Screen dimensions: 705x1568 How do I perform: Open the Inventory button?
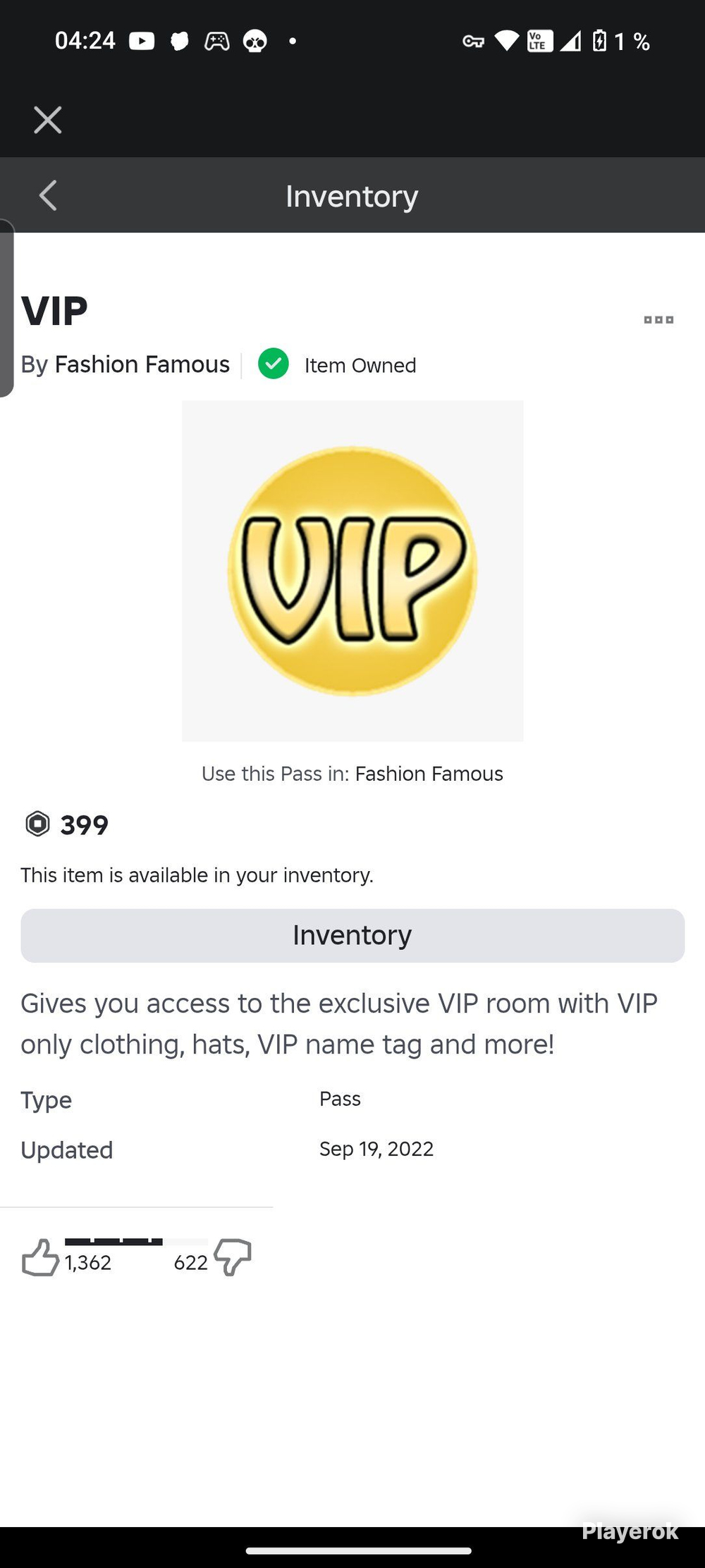(x=352, y=935)
